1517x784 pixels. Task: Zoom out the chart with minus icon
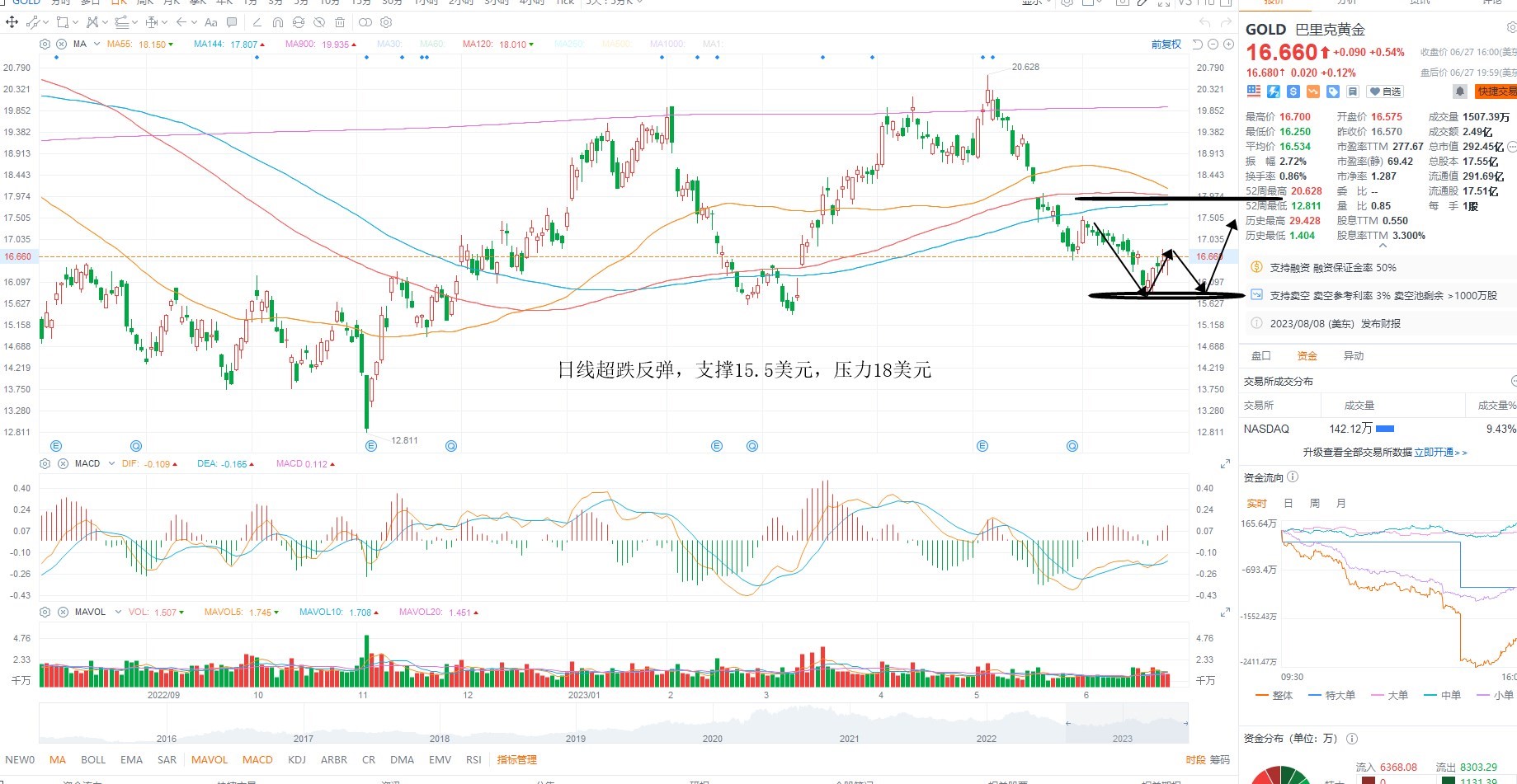point(1213,45)
